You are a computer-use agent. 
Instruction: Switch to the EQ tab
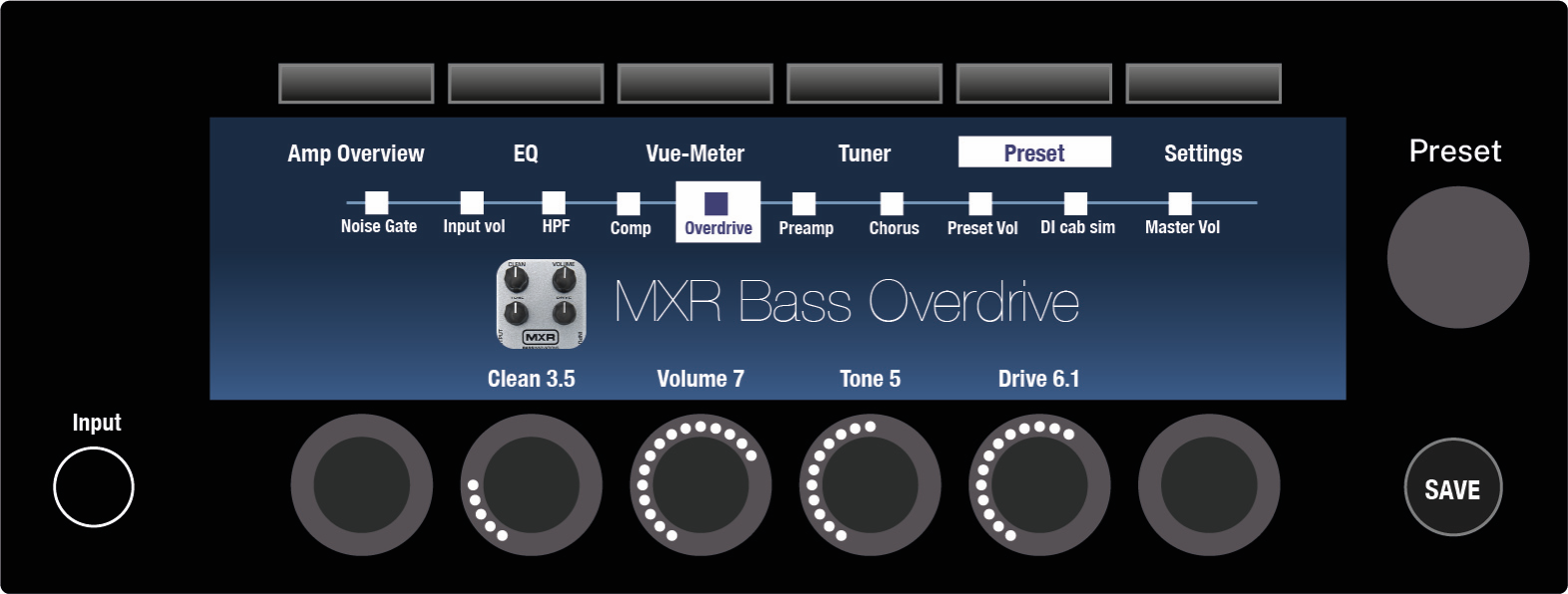point(526,153)
